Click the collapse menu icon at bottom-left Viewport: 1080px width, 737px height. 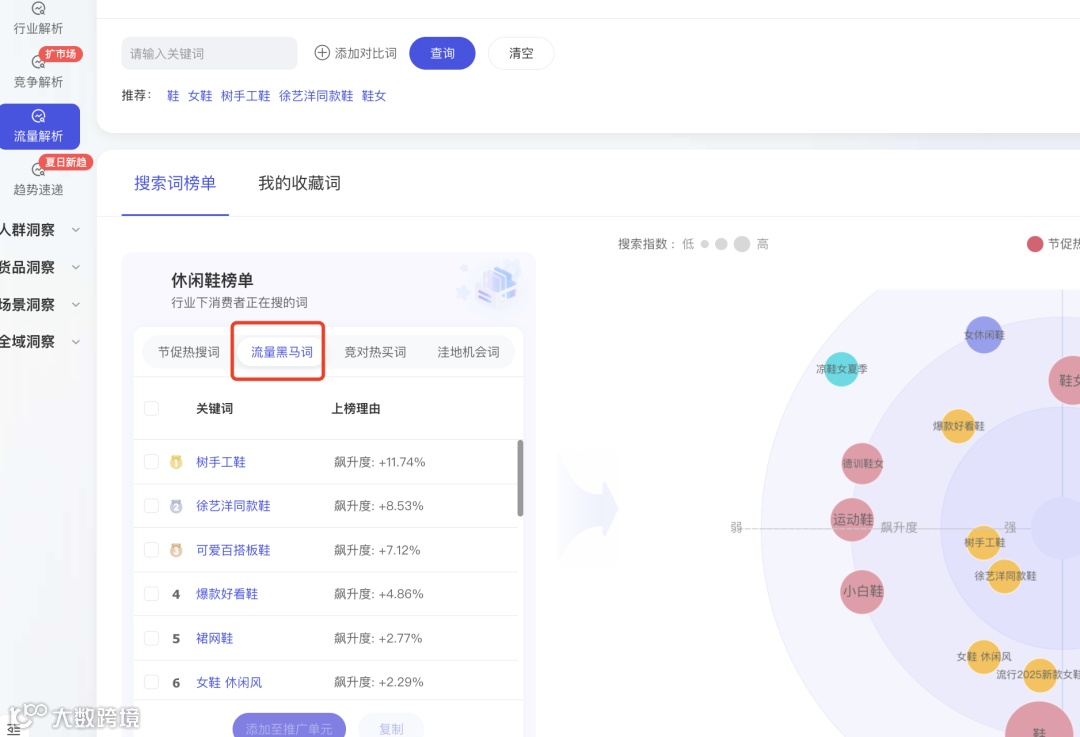click(x=14, y=729)
